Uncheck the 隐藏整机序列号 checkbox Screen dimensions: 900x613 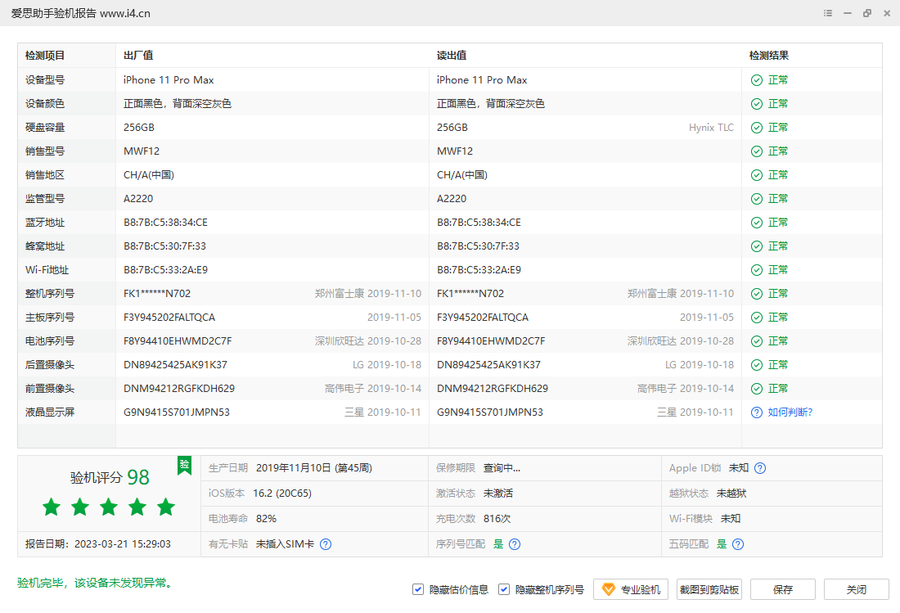pos(505,590)
